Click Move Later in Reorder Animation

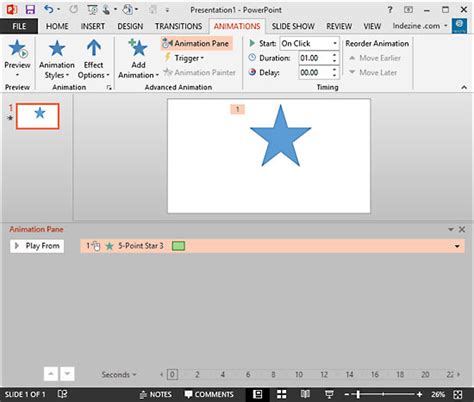coord(373,72)
